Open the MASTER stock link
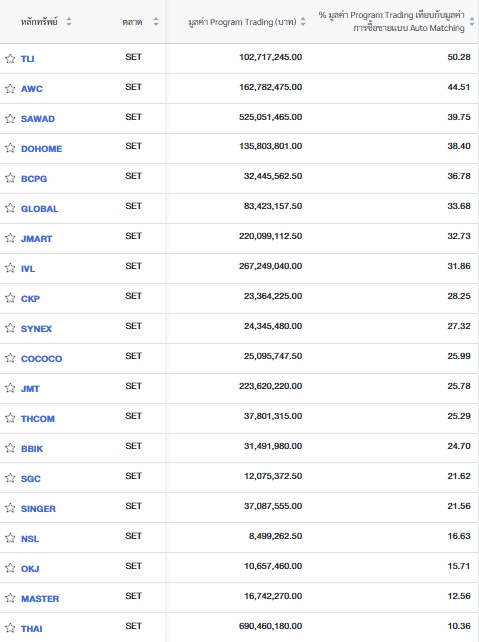The image size is (479, 642). [40, 599]
